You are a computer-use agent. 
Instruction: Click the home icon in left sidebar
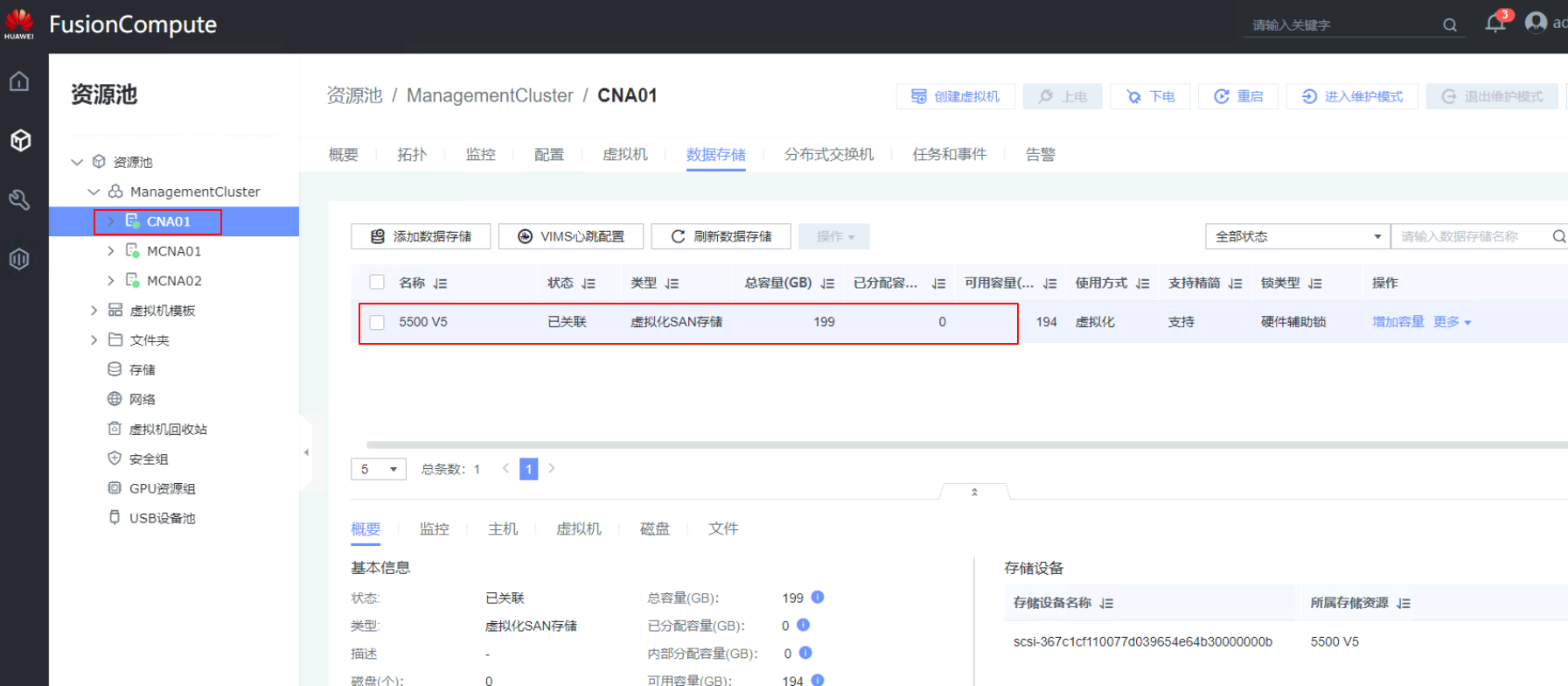[19, 81]
